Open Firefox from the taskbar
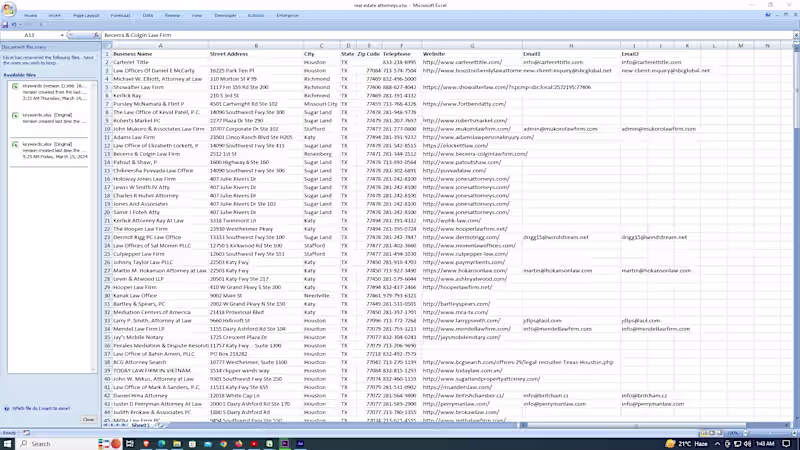This screenshot has height=450, width=800. pyautogui.click(x=239, y=443)
